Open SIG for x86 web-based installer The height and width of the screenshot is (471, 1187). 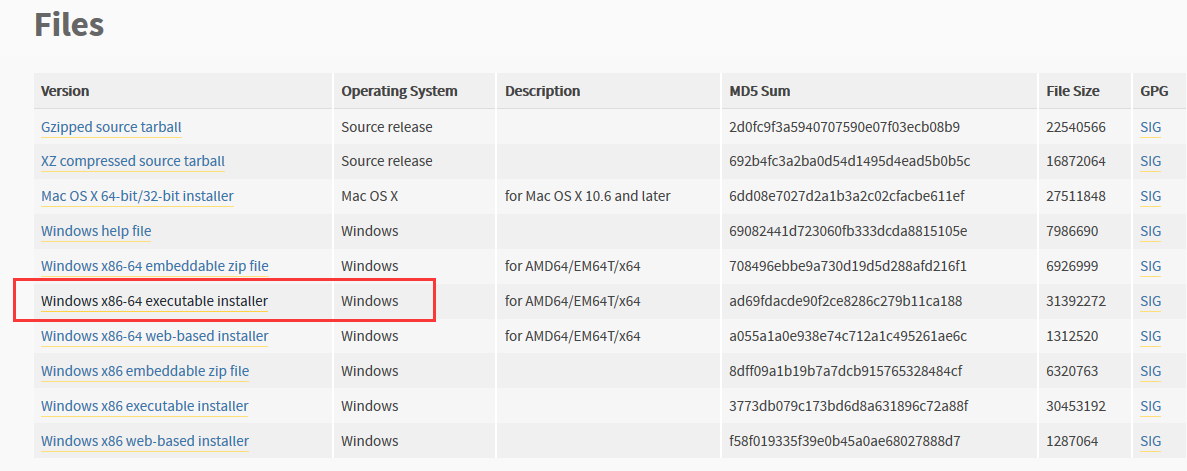(x=1151, y=441)
